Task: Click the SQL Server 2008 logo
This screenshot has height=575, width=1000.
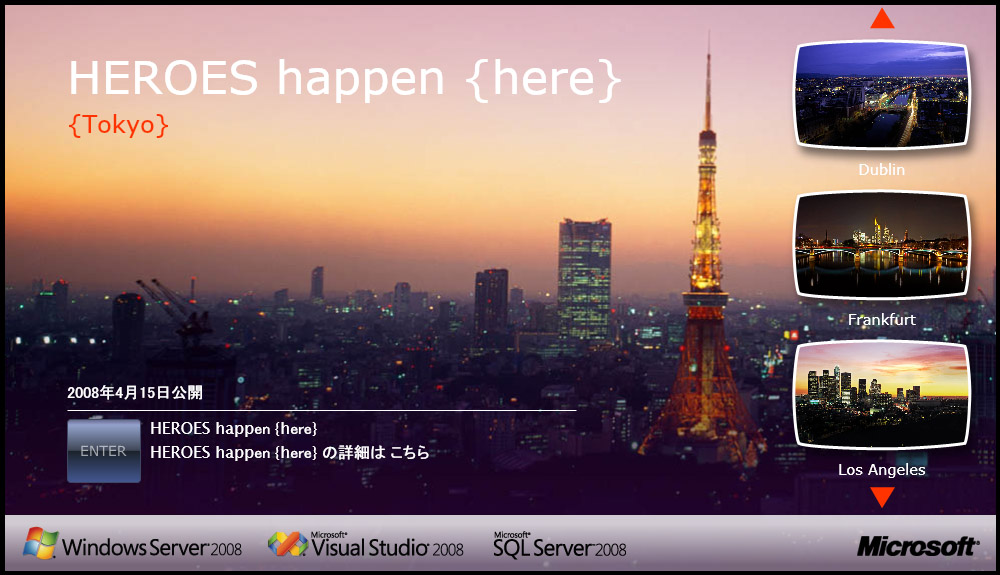Action: 559,545
